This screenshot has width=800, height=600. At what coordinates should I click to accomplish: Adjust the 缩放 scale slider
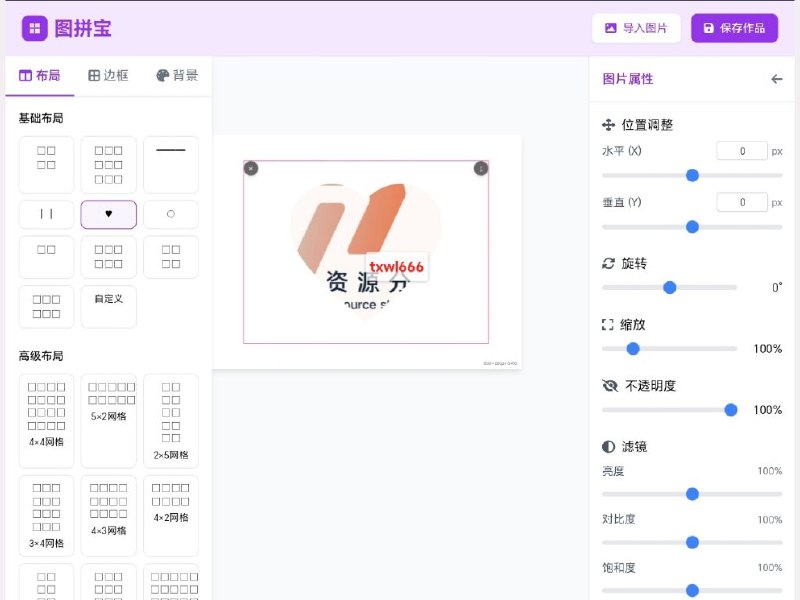tap(669, 349)
